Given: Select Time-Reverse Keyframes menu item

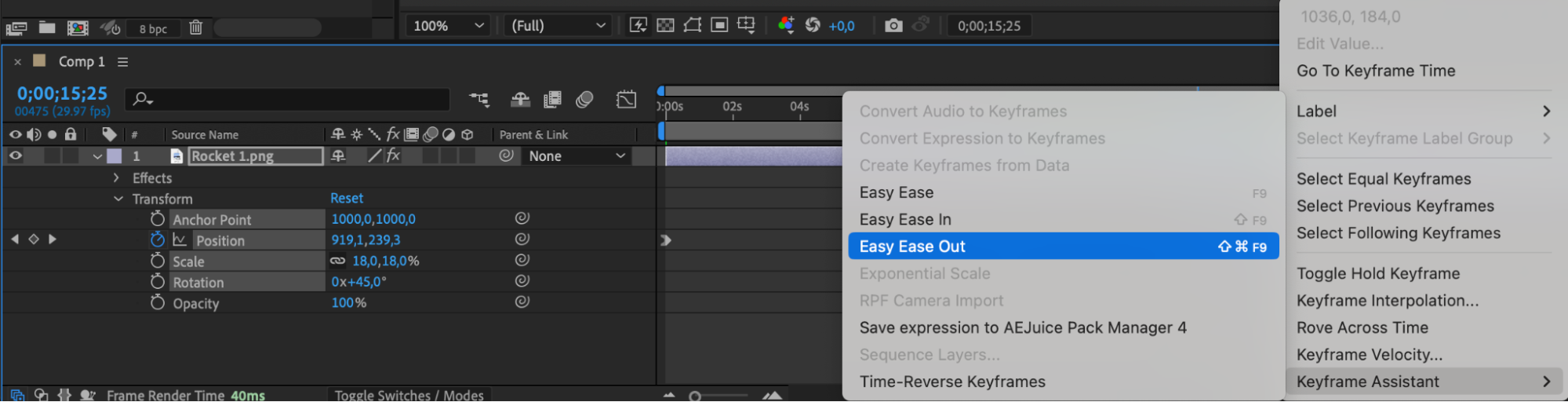Looking at the screenshot, I should coord(952,382).
